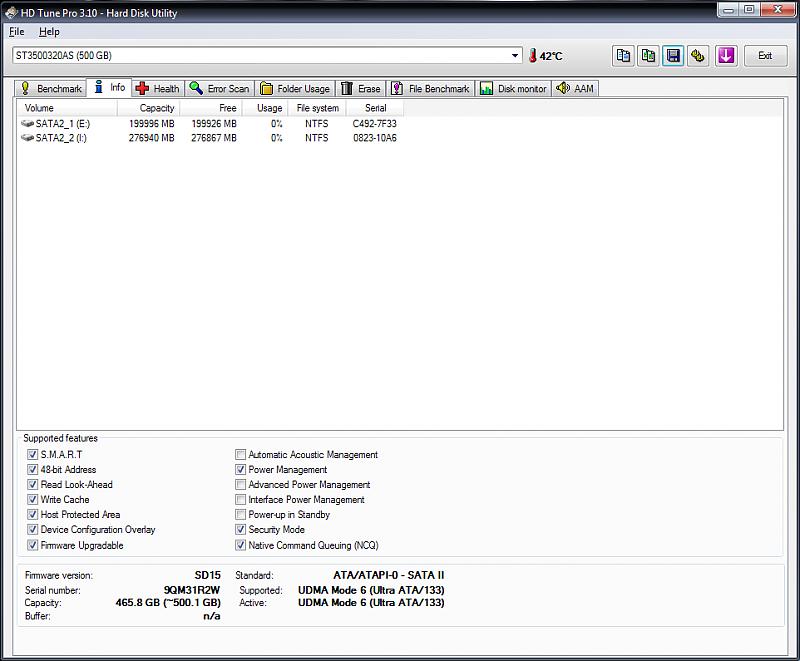Viewport: 800px width, 661px height.
Task: Maximize the HD Tune Pro window
Action: pyautogui.click(x=749, y=10)
